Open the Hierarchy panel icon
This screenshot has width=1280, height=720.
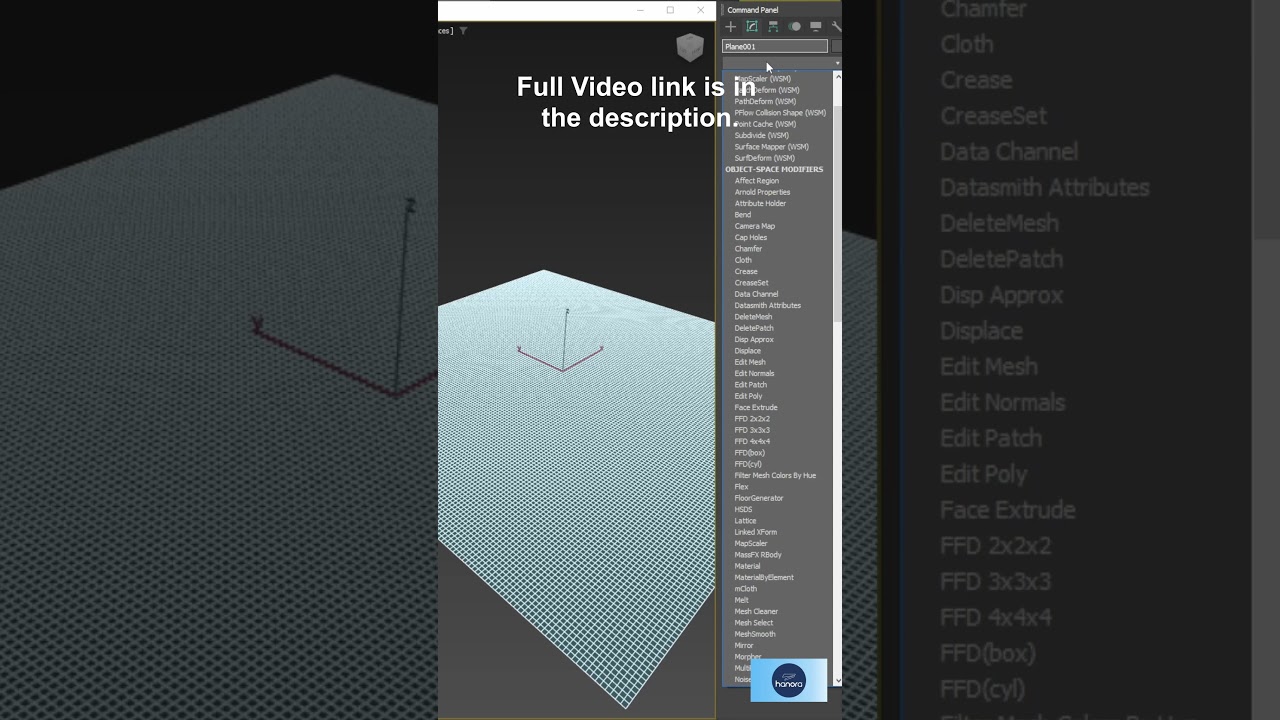pos(773,27)
